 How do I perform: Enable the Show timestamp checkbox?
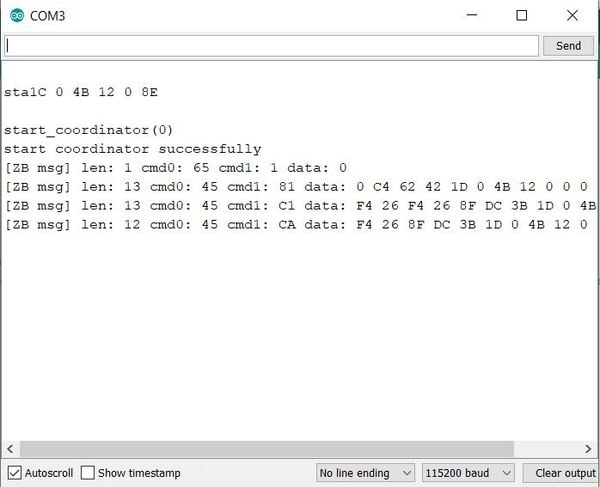tap(88, 473)
